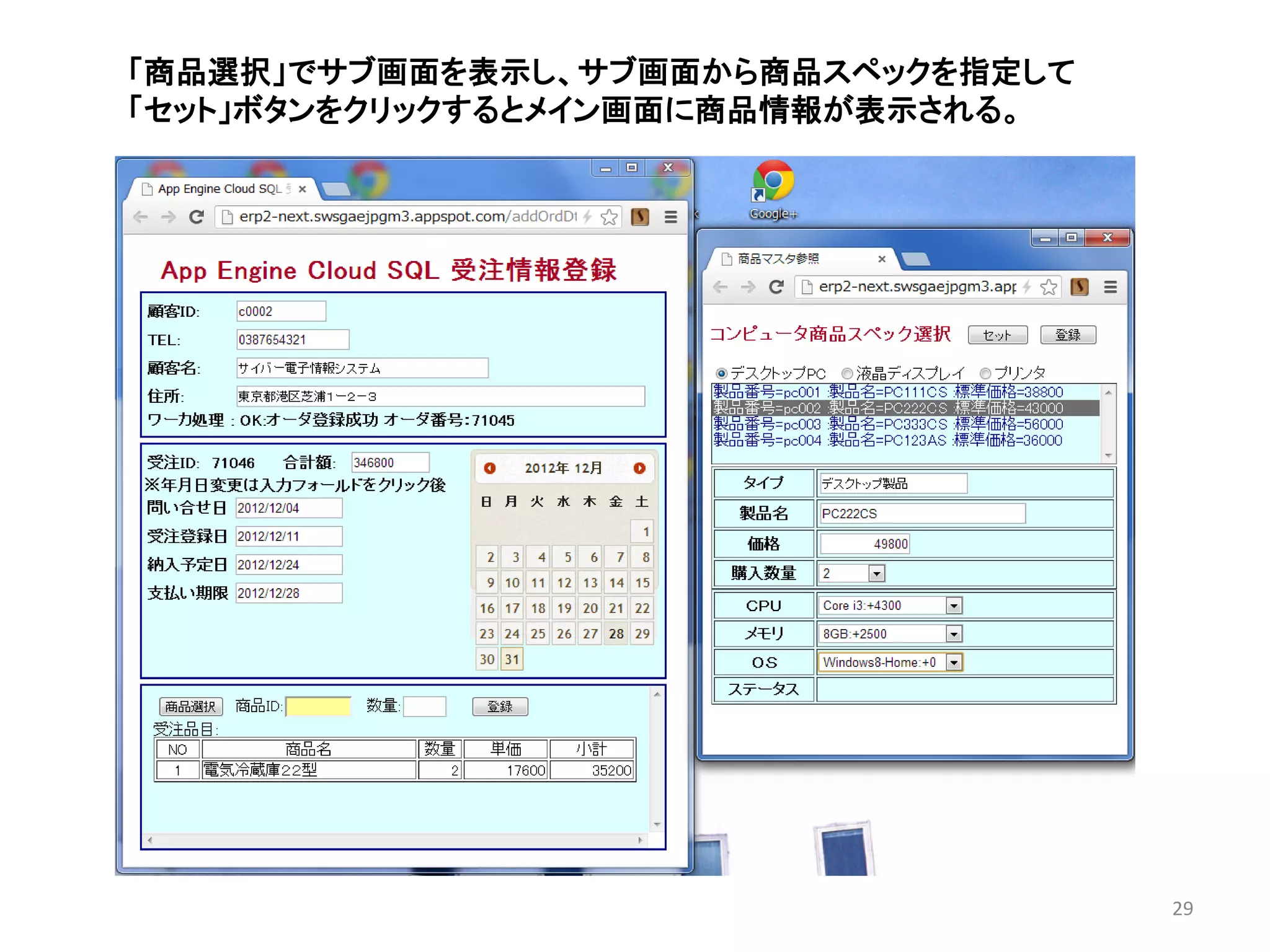Click the TEL input field
1270x952 pixels.
pyautogui.click(x=293, y=340)
